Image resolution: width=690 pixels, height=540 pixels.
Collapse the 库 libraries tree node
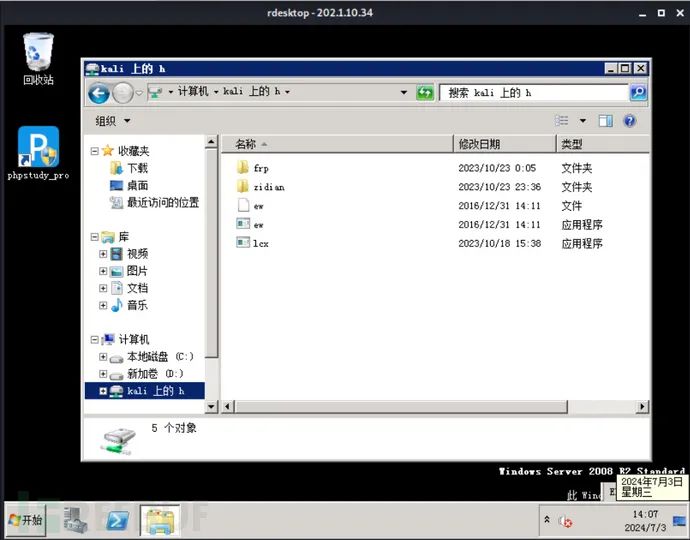click(x=94, y=237)
